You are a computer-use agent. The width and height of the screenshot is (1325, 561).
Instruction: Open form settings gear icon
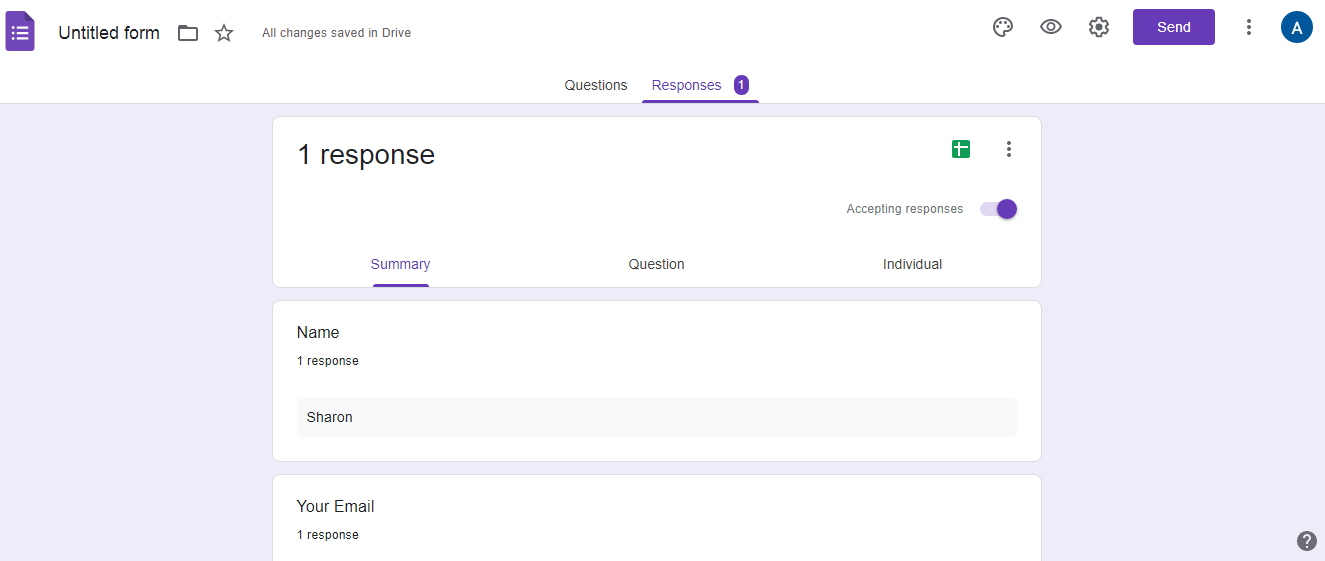point(1098,27)
